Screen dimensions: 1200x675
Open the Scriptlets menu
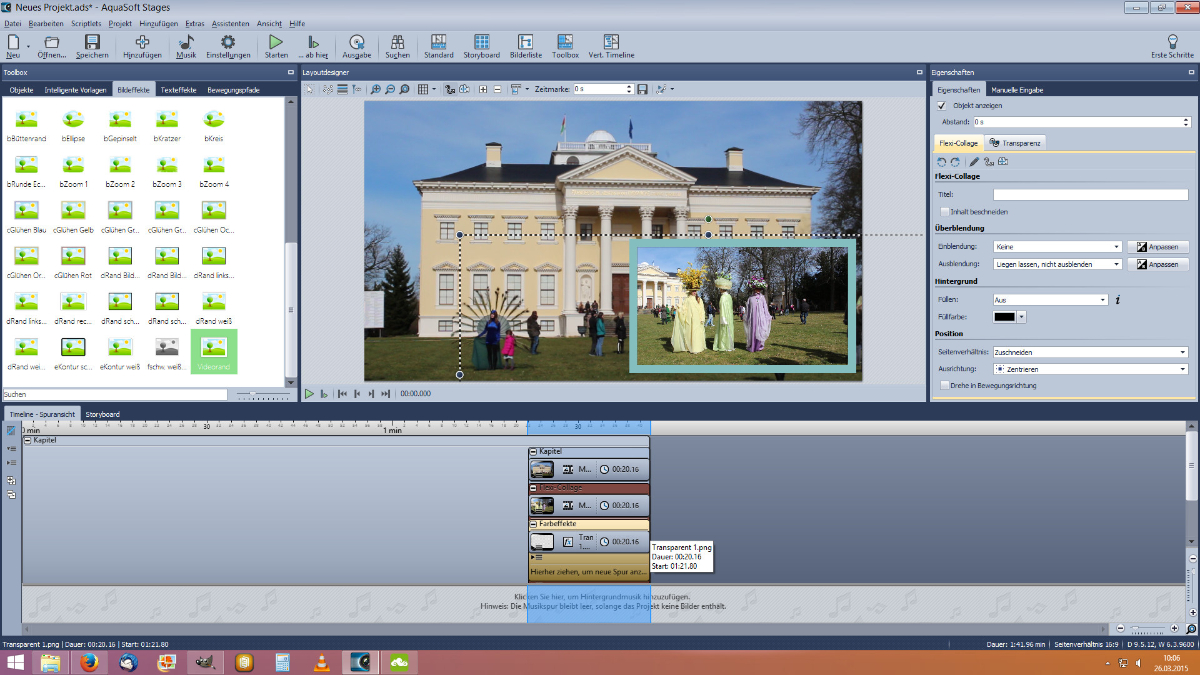click(x=86, y=23)
